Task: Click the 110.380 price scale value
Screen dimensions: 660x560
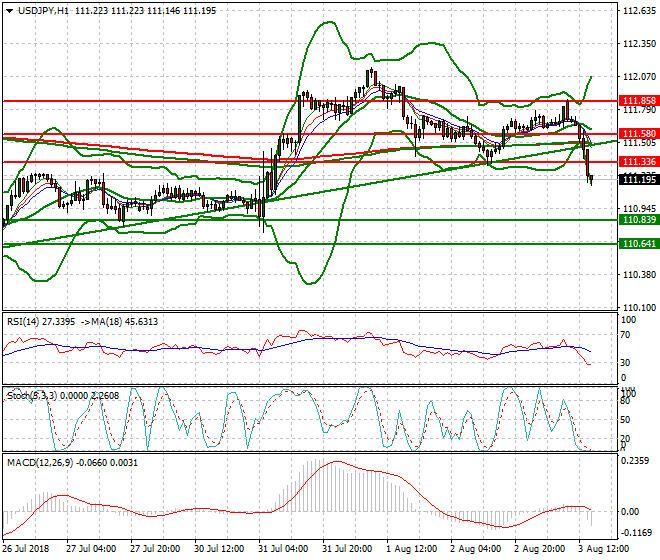Action: [639, 275]
